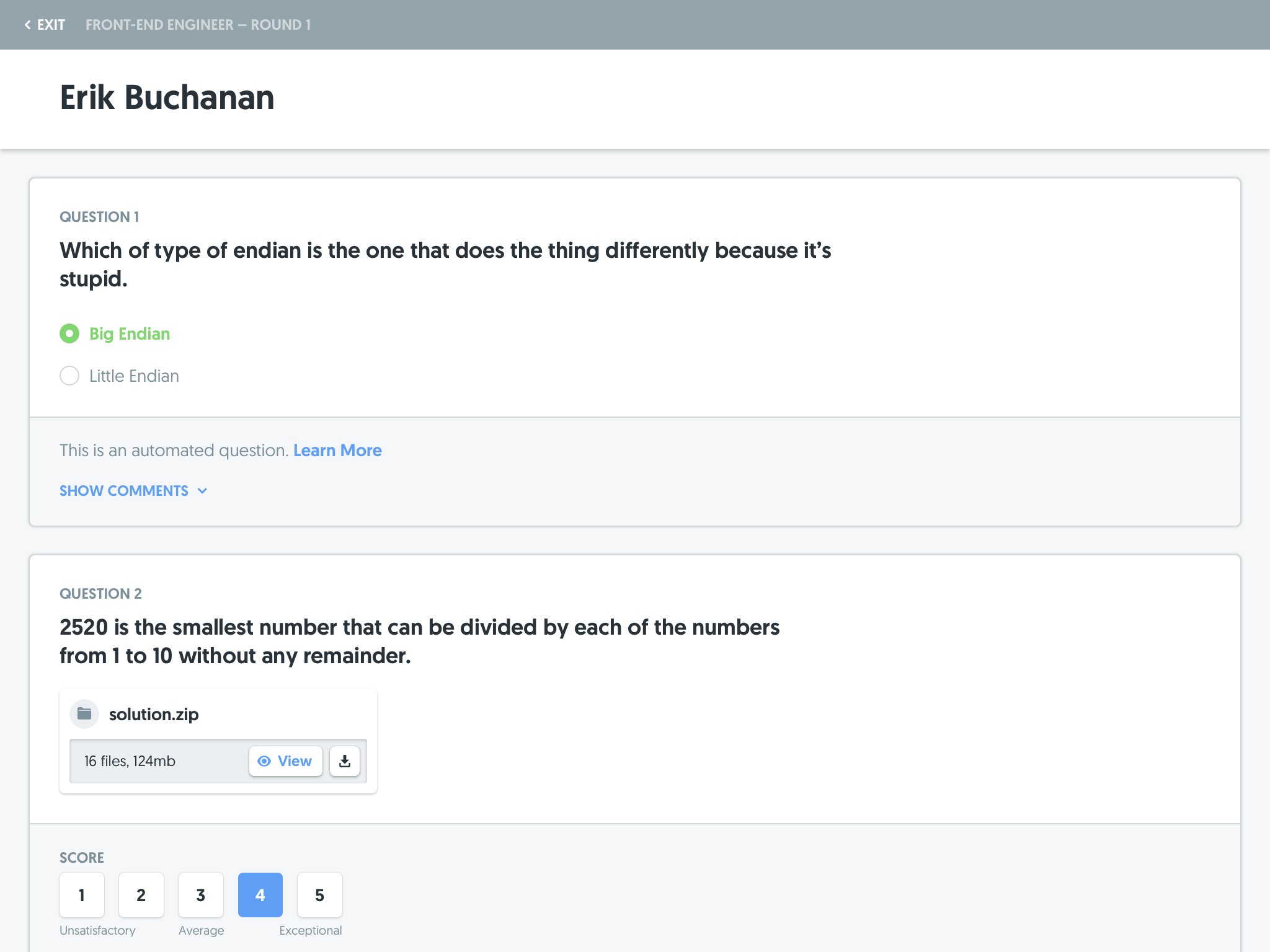The image size is (1270, 952).
Task: Click the eye icon in View button
Action: point(264,761)
